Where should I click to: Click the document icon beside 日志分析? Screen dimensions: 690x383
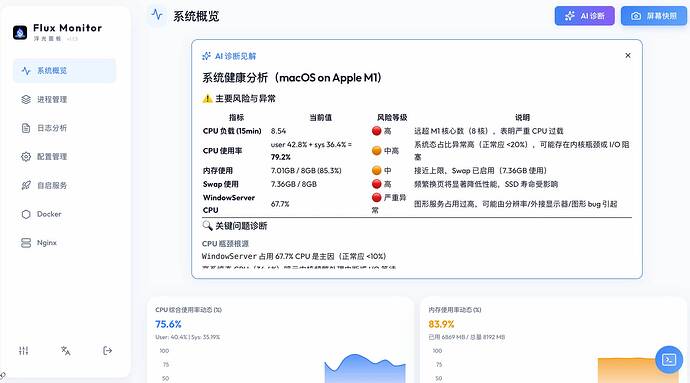[26, 128]
